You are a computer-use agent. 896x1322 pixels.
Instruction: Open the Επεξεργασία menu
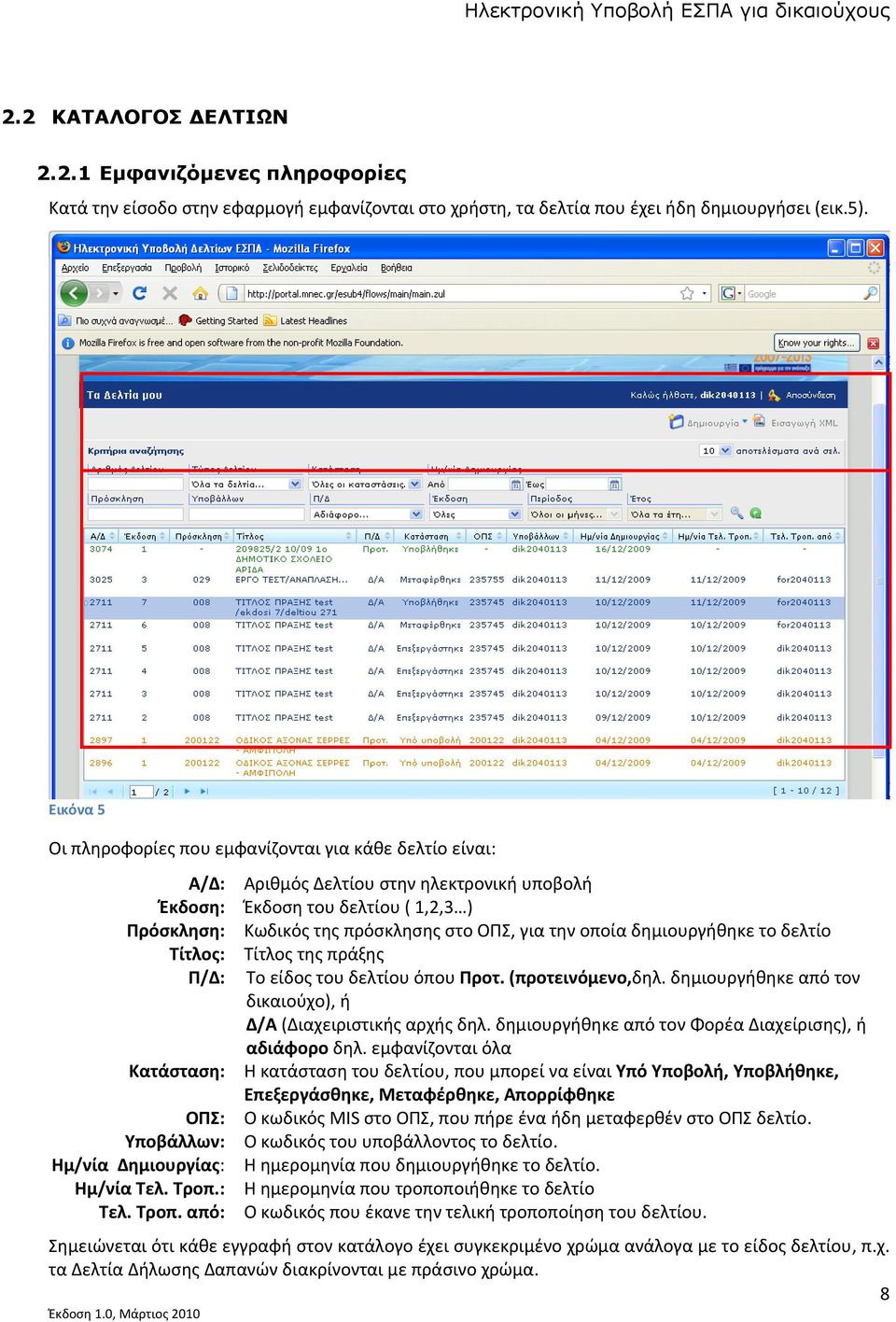coord(127,268)
